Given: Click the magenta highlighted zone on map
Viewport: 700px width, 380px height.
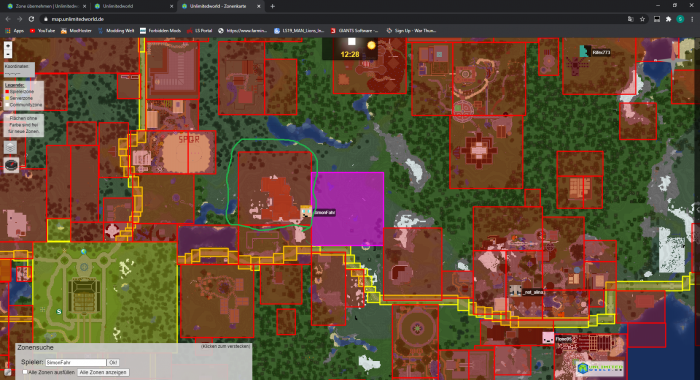Looking at the screenshot, I should tap(347, 209).
